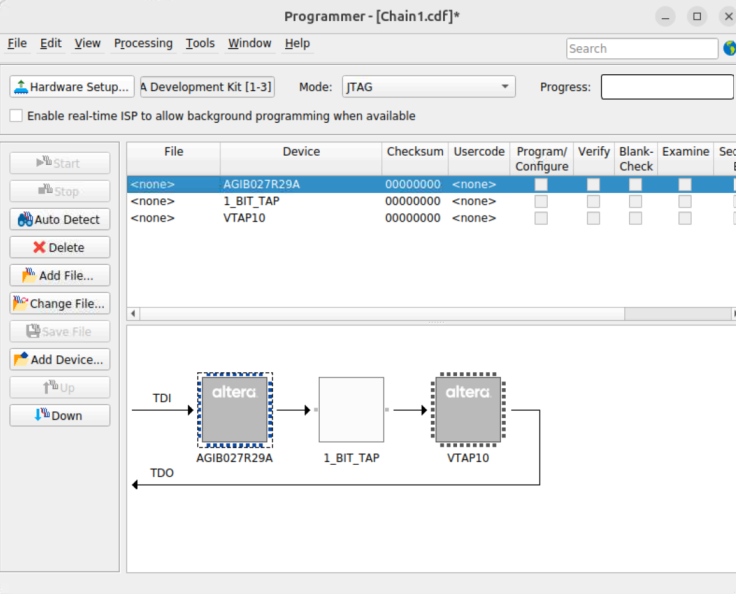736x594 pixels.
Task: Click the globe icon next to Search
Action: pos(729,48)
